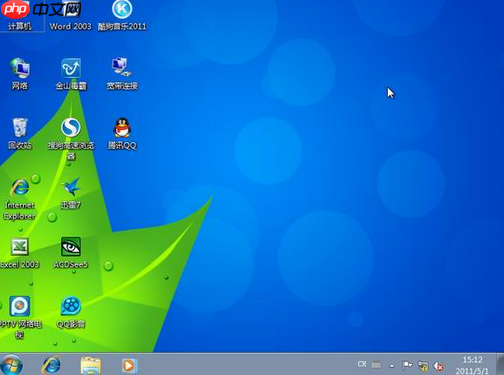504x375 pixels.
Task: Open the broadband connection (宽带连接) shortcut
Action: tap(122, 73)
